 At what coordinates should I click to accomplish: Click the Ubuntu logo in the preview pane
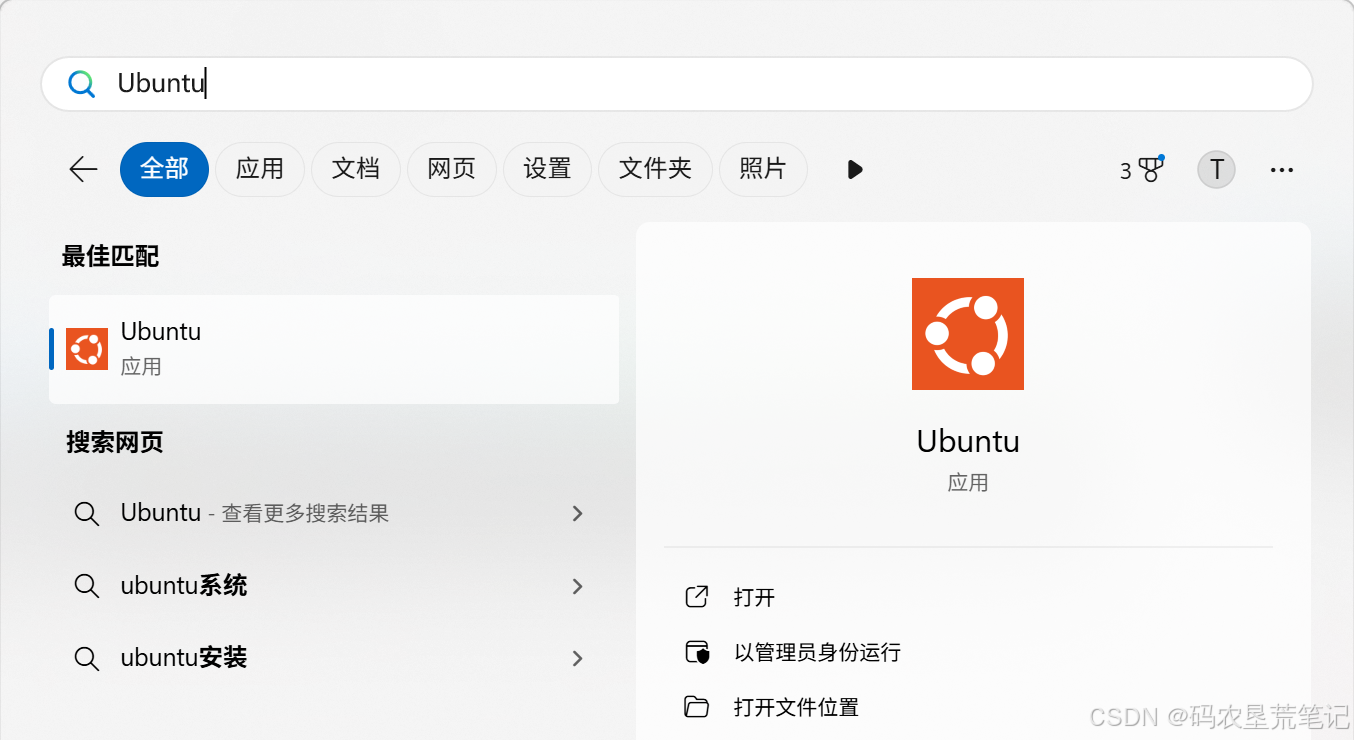pos(967,333)
